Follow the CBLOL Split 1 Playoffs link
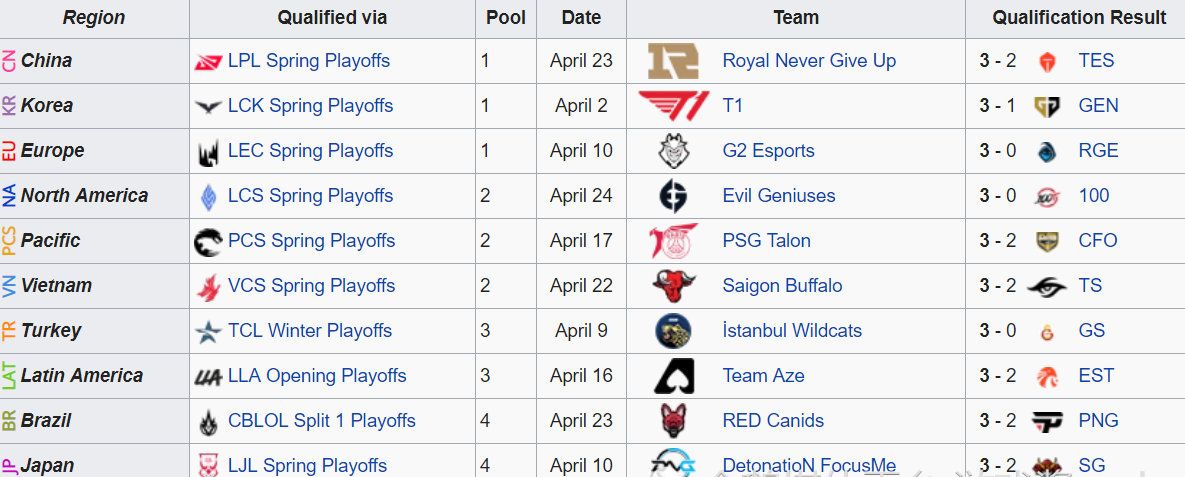 point(321,421)
